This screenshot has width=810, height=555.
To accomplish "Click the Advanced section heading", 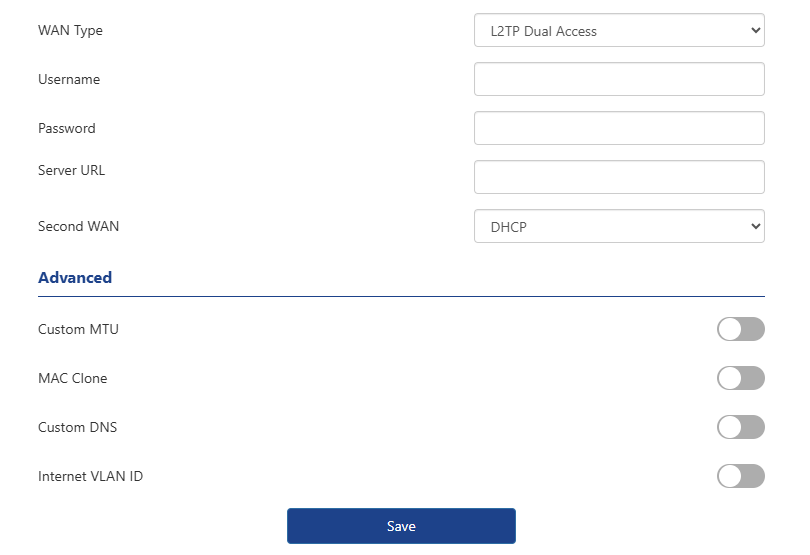I will click(x=75, y=278).
